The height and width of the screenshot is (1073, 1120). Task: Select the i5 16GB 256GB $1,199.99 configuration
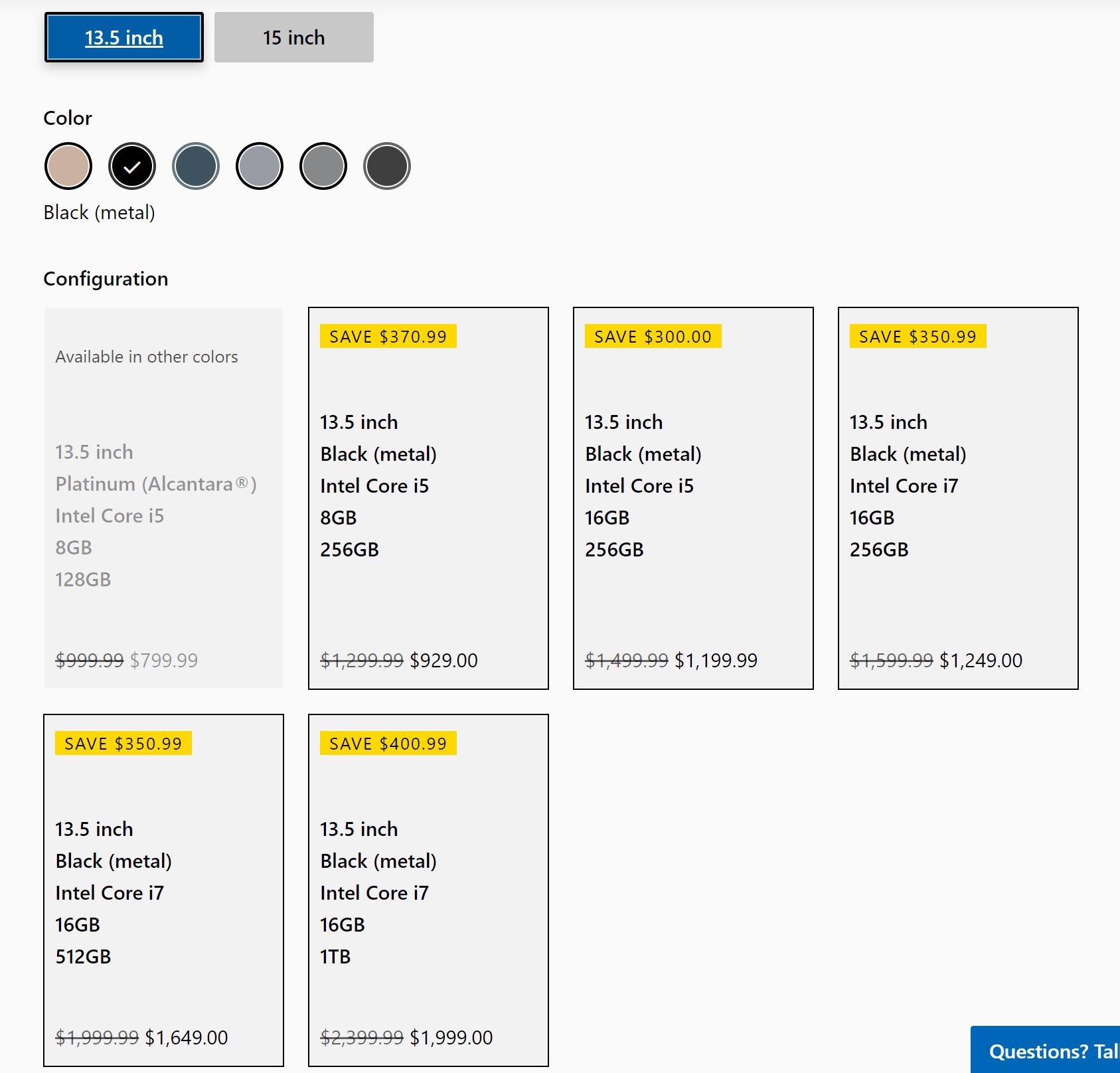(693, 498)
